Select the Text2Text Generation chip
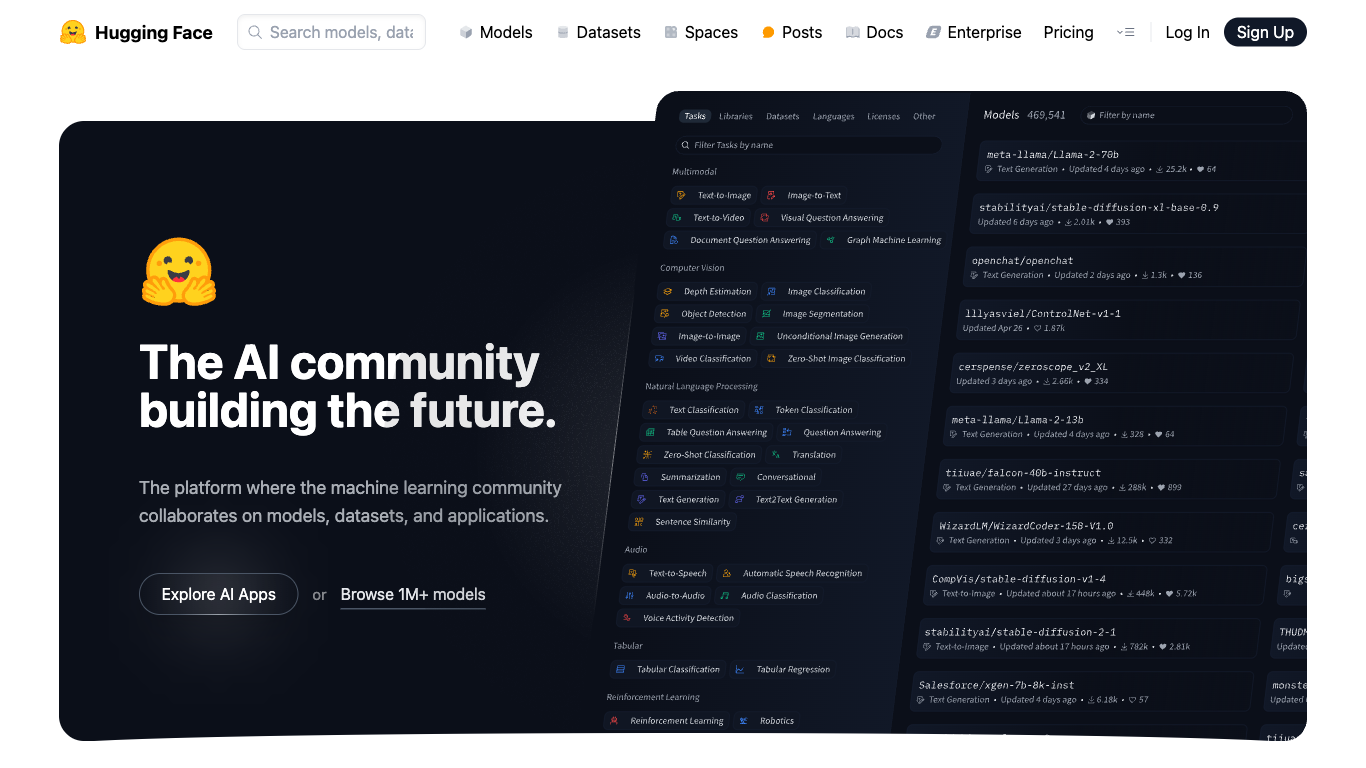Viewport: 1366px width, 768px height. pos(786,499)
